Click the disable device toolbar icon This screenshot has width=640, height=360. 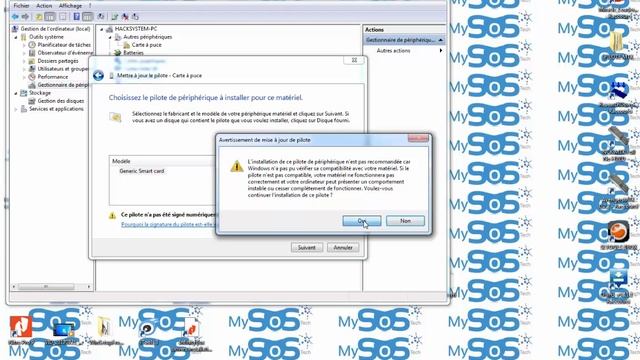135,17
